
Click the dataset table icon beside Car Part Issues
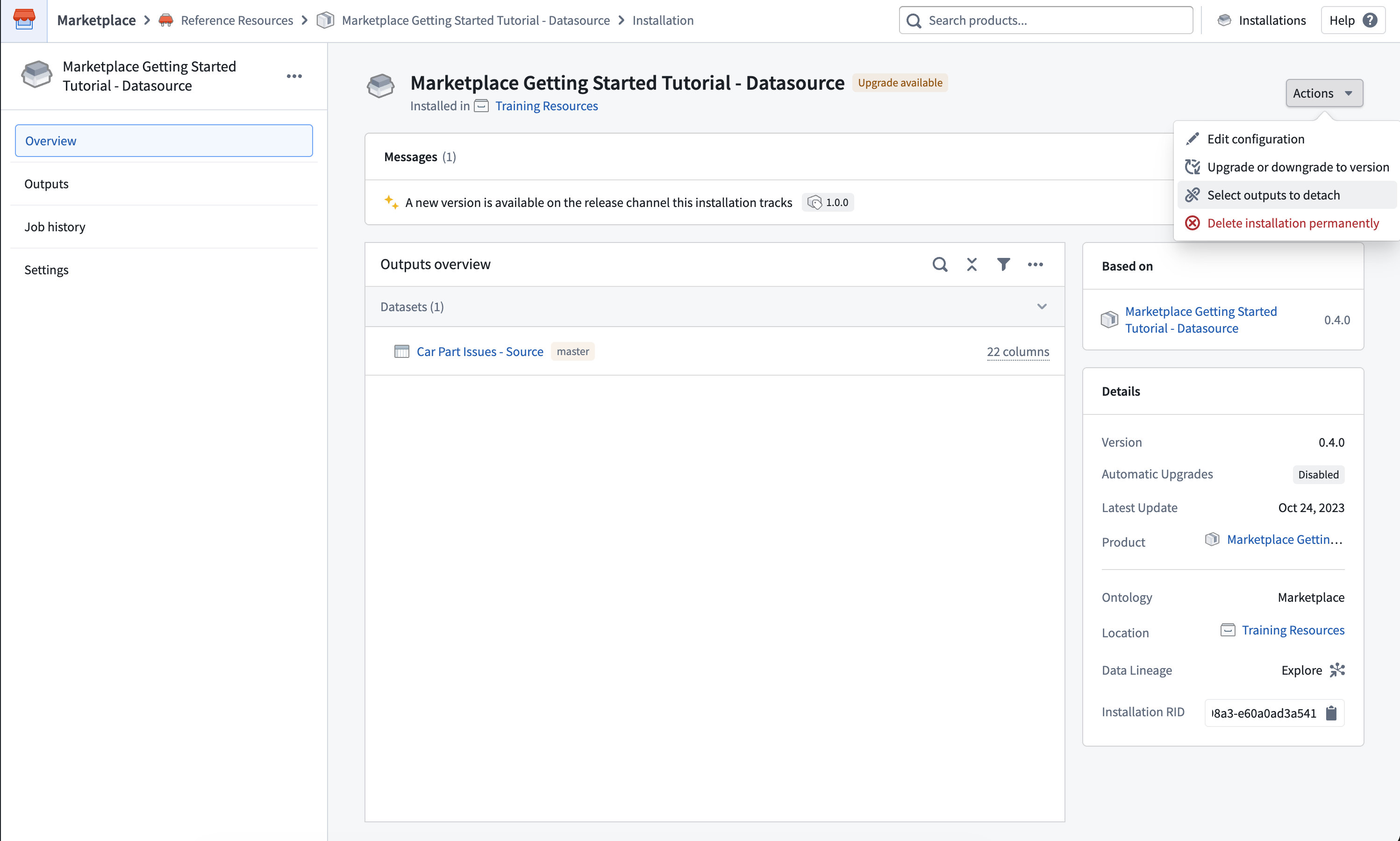402,351
